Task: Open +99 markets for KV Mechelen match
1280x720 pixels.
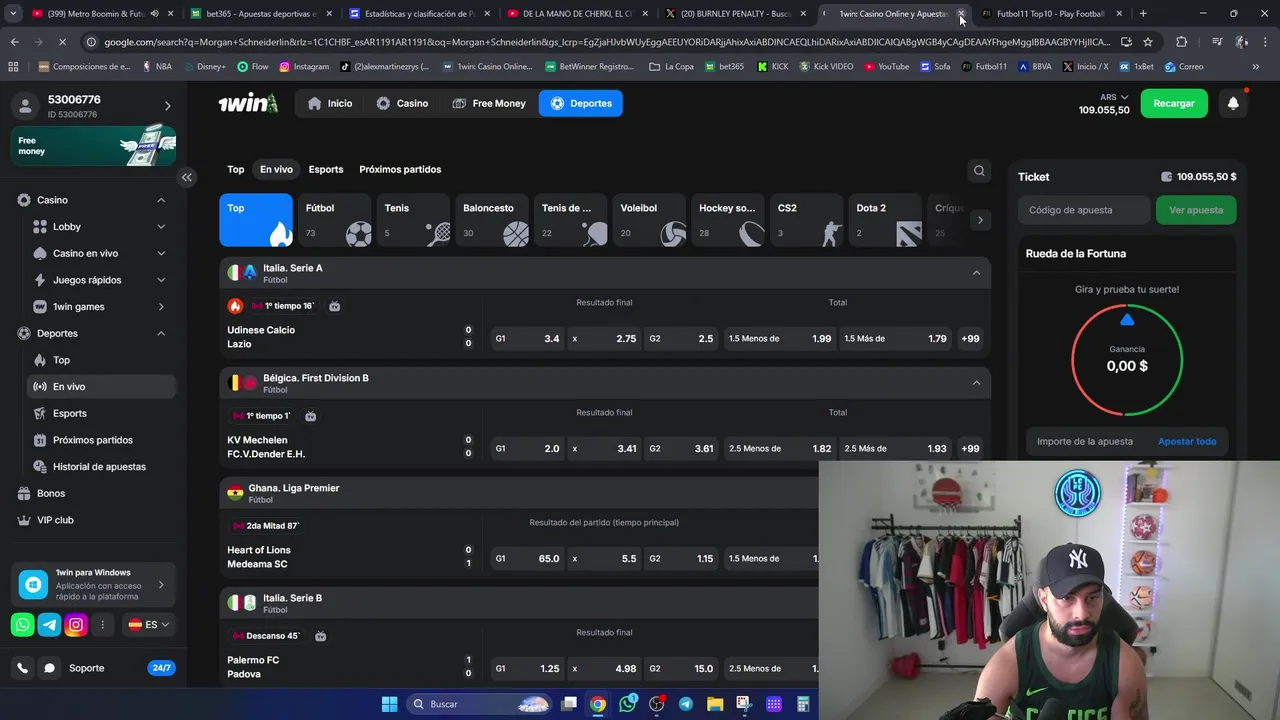Action: [970, 449]
